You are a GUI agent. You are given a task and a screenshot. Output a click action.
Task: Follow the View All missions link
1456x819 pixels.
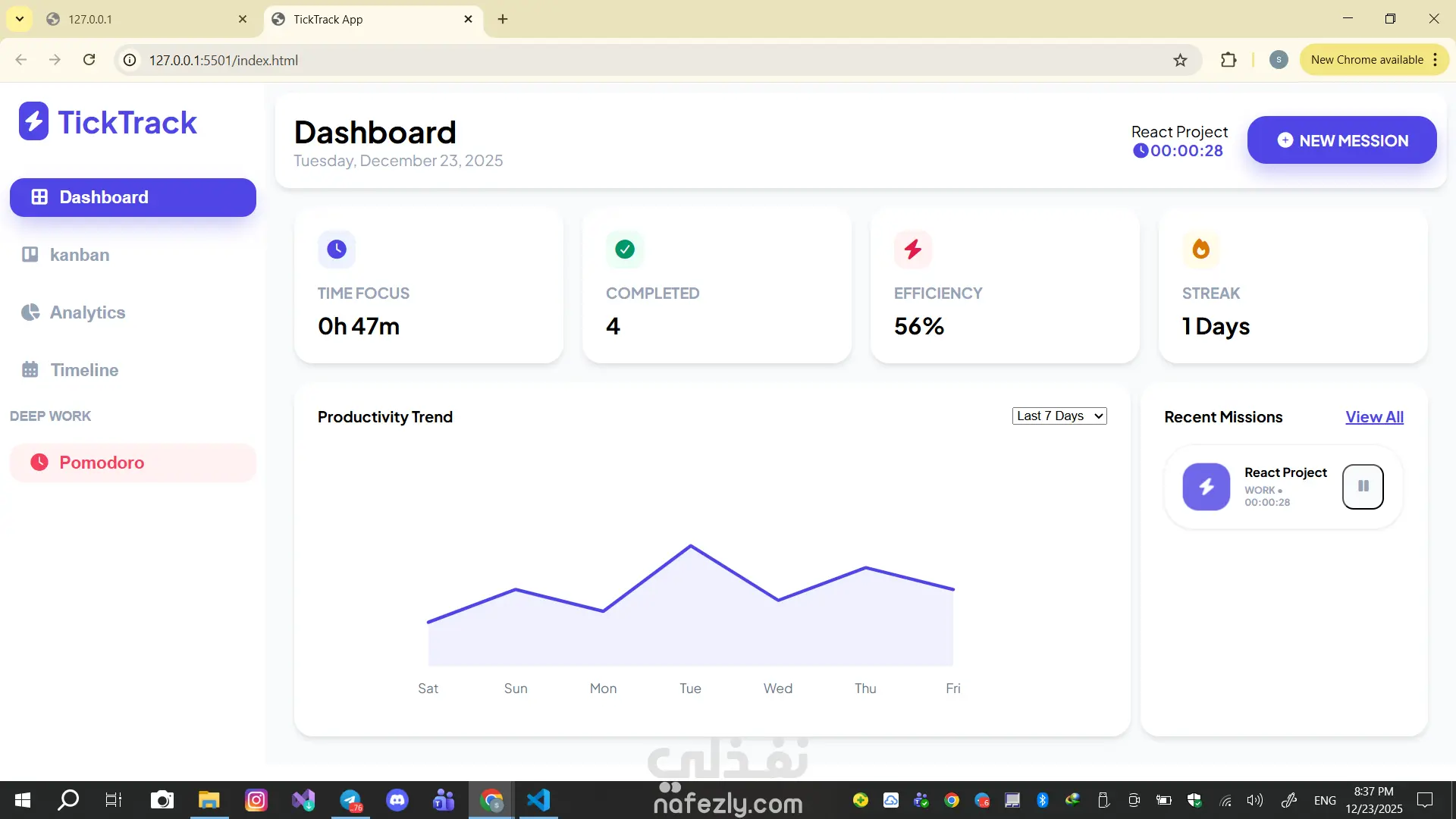click(x=1374, y=417)
